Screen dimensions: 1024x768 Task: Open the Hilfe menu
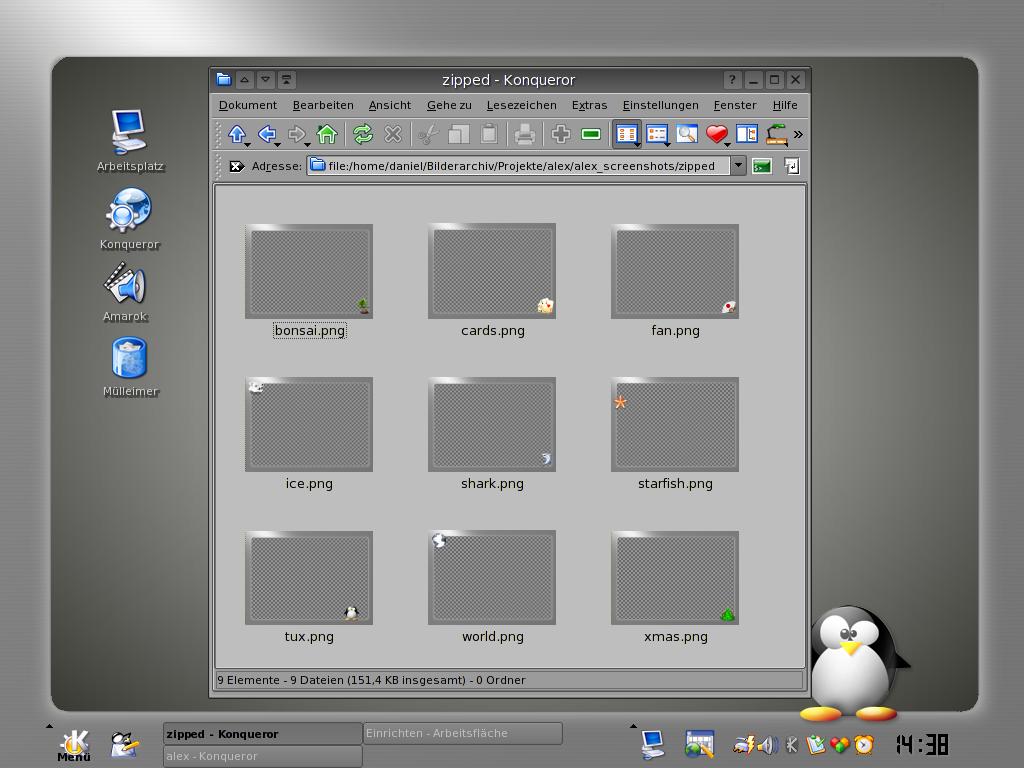pos(784,105)
